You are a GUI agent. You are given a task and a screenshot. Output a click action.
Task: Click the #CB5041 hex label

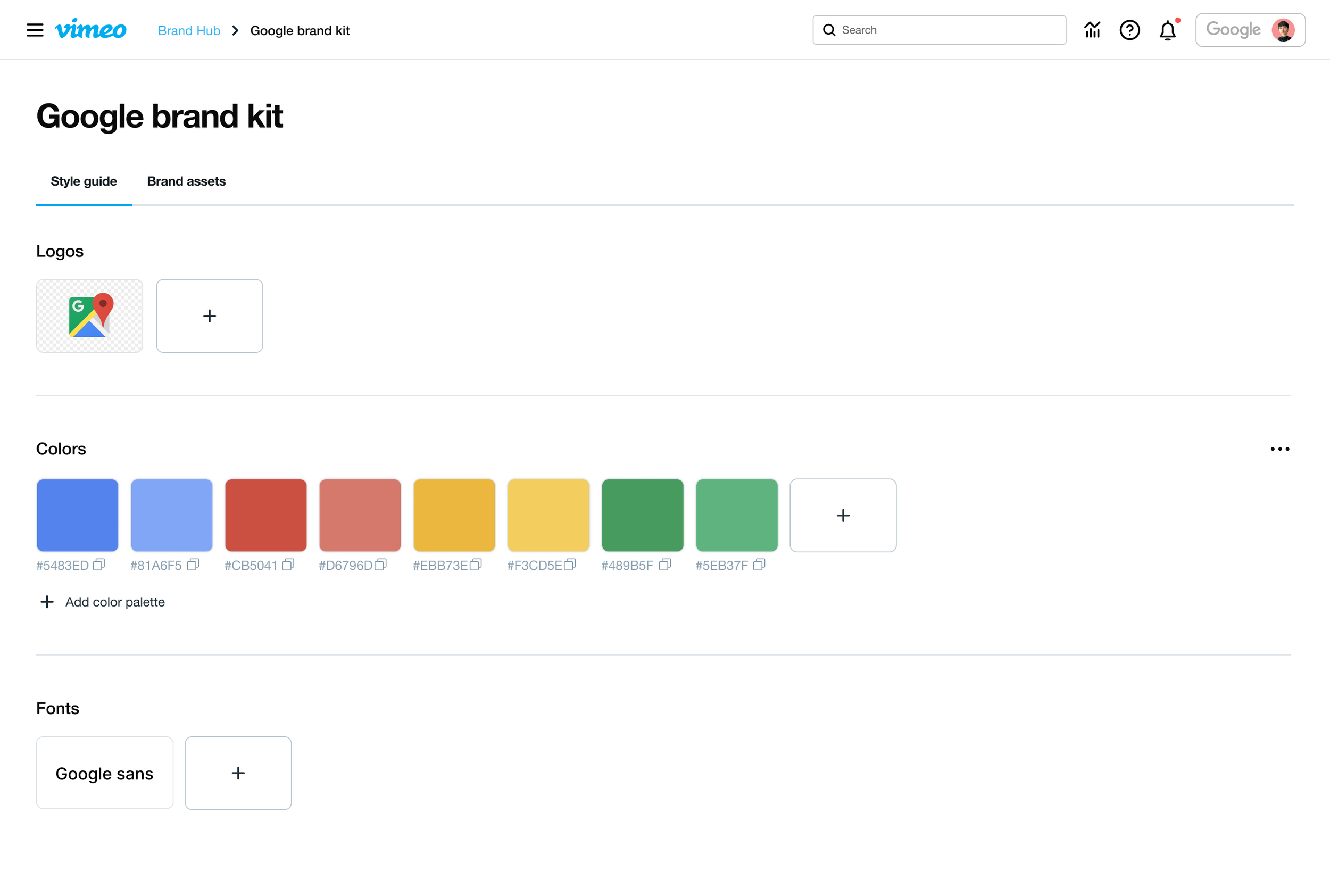pyautogui.click(x=251, y=565)
